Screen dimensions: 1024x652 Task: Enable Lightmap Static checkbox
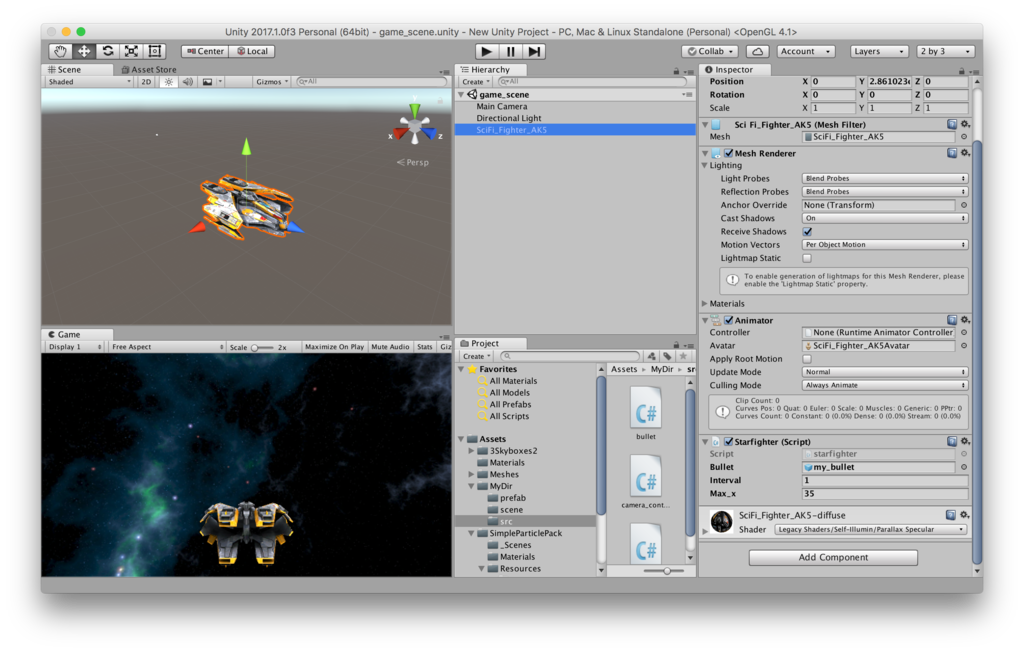pyautogui.click(x=807, y=258)
